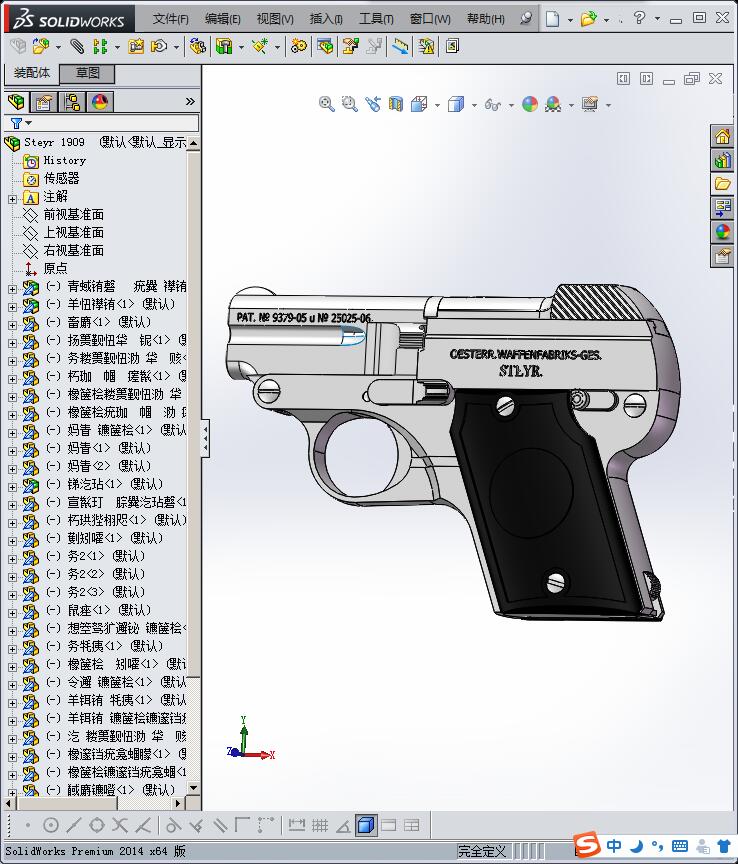738x864 pixels.
Task: Toggle tangent snap in bottom toolbar
Action: (x=173, y=825)
